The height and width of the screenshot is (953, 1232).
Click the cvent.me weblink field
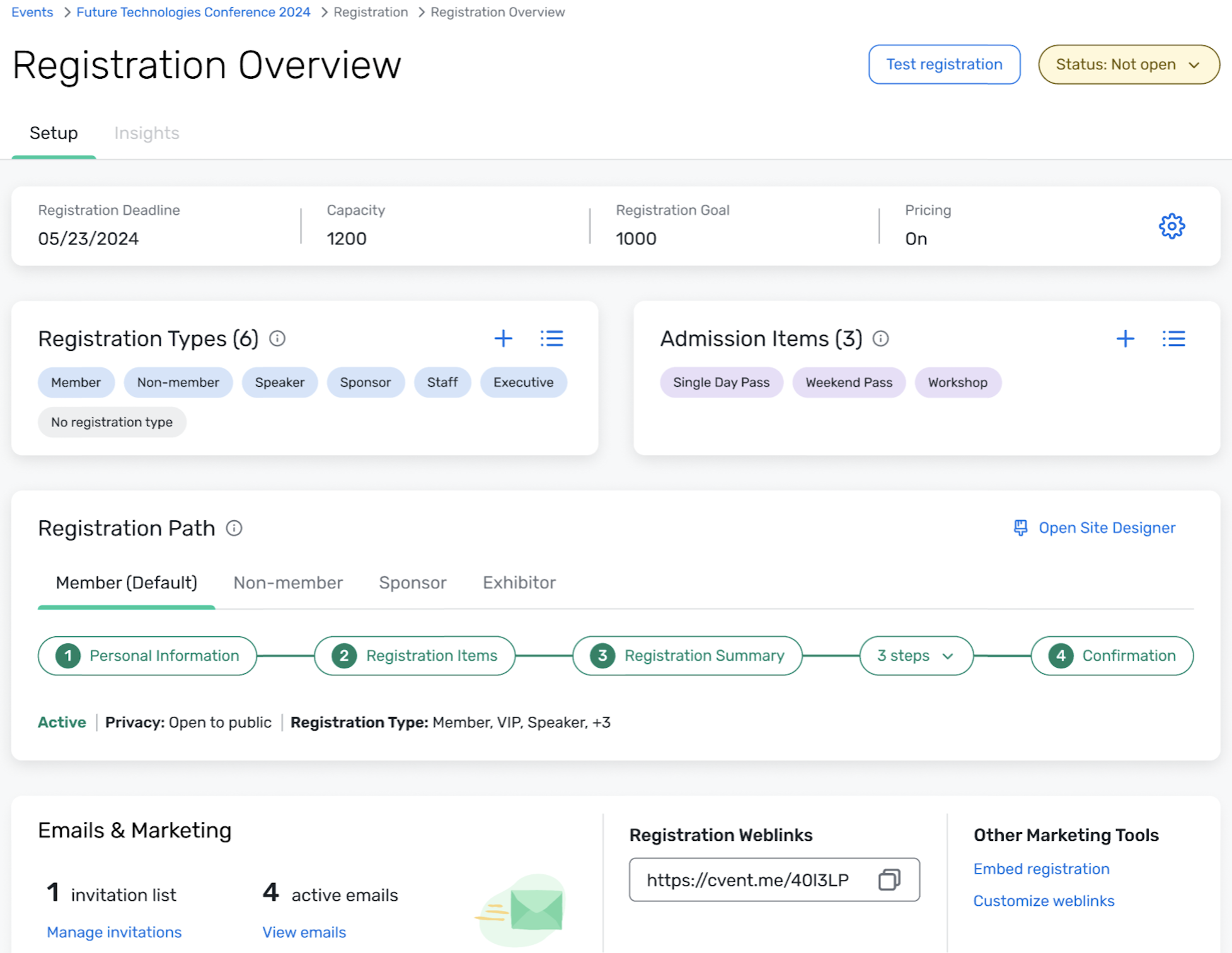click(747, 880)
